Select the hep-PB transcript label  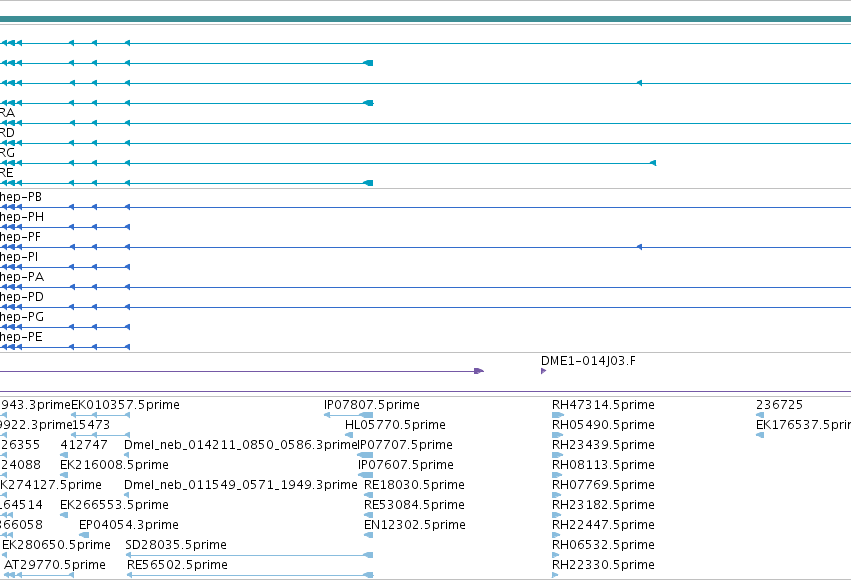tap(21, 197)
